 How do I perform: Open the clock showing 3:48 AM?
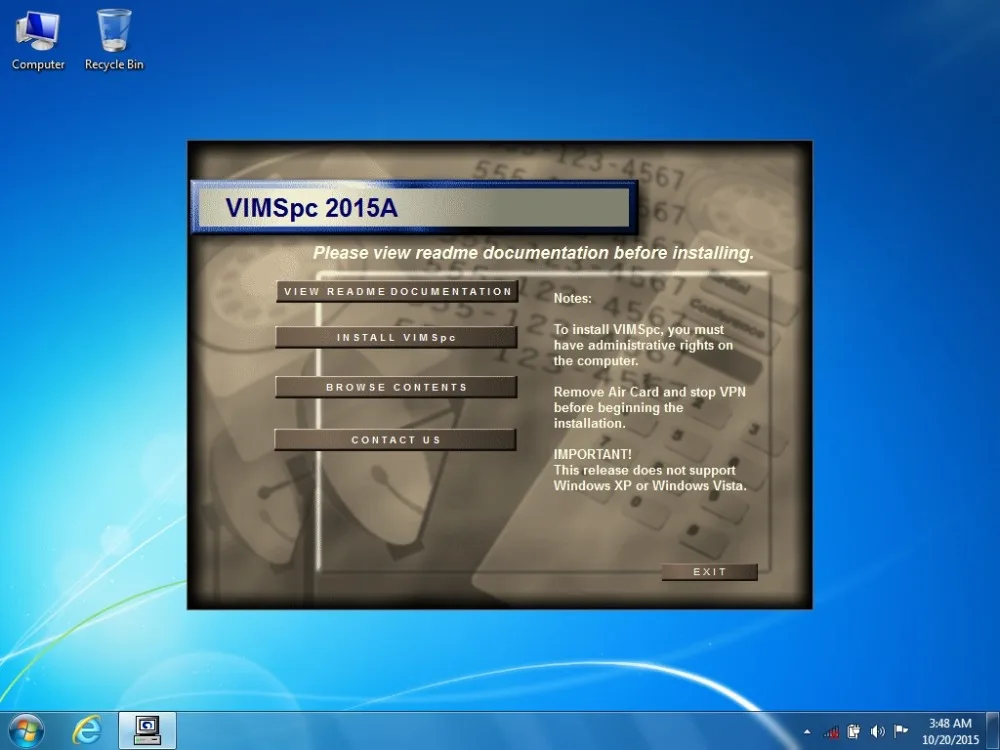950,732
